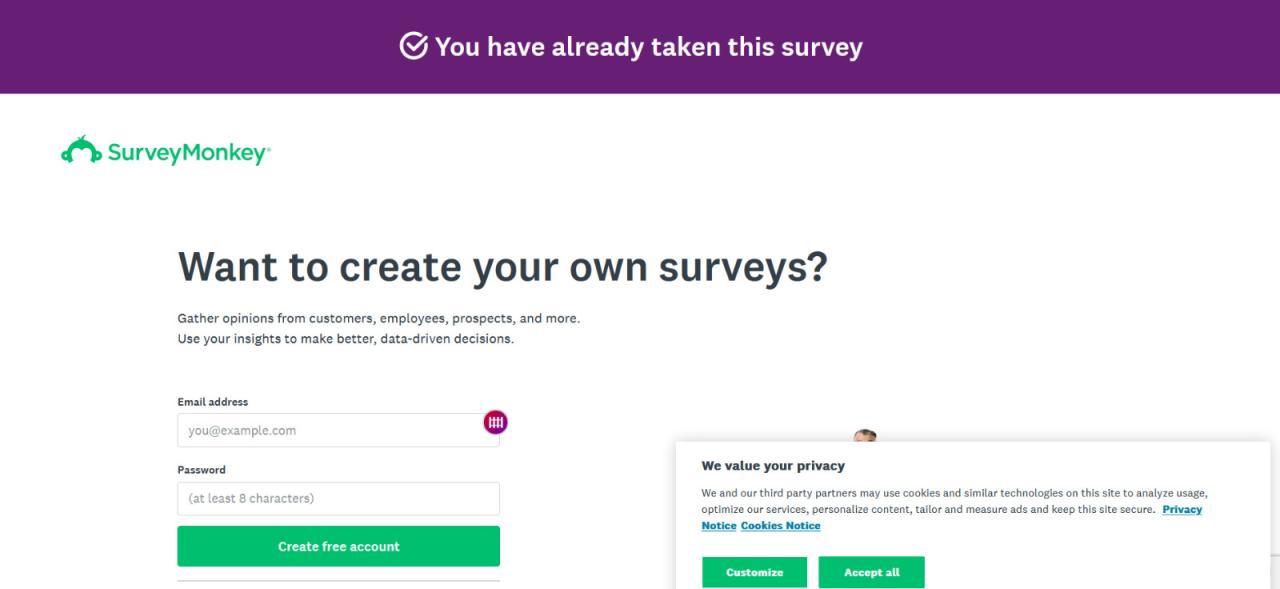
Task: Open the Privacy Notice link
Action: point(1181,510)
